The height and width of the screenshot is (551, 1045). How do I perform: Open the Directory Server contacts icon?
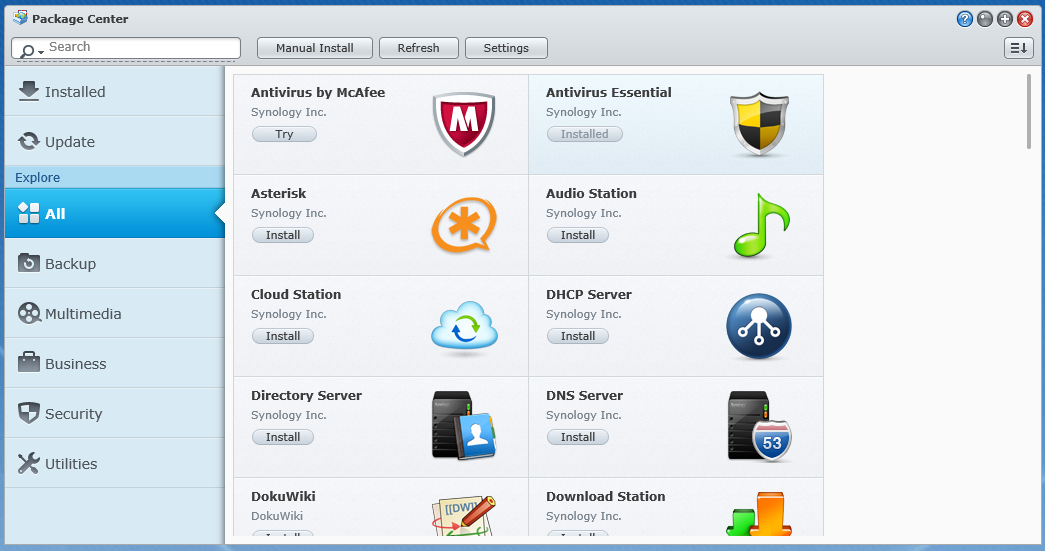464,426
